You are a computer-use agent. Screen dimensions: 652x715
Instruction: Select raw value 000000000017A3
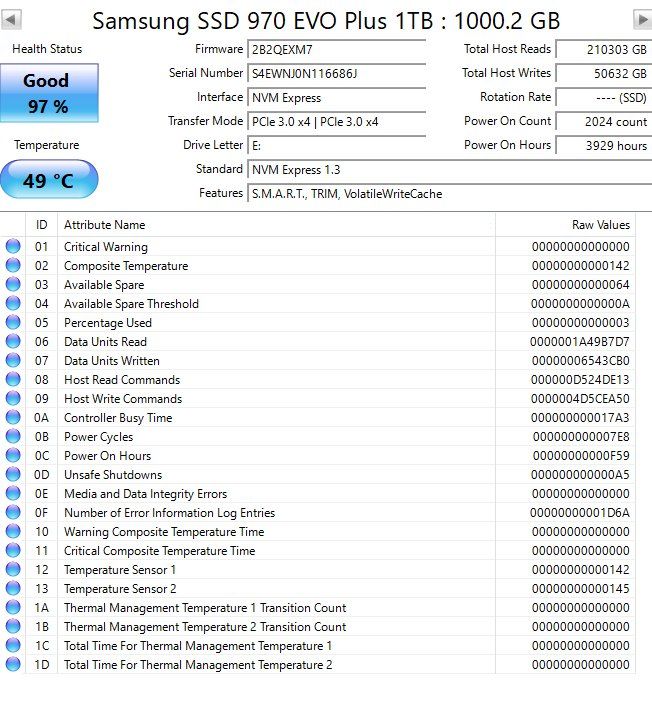point(580,418)
